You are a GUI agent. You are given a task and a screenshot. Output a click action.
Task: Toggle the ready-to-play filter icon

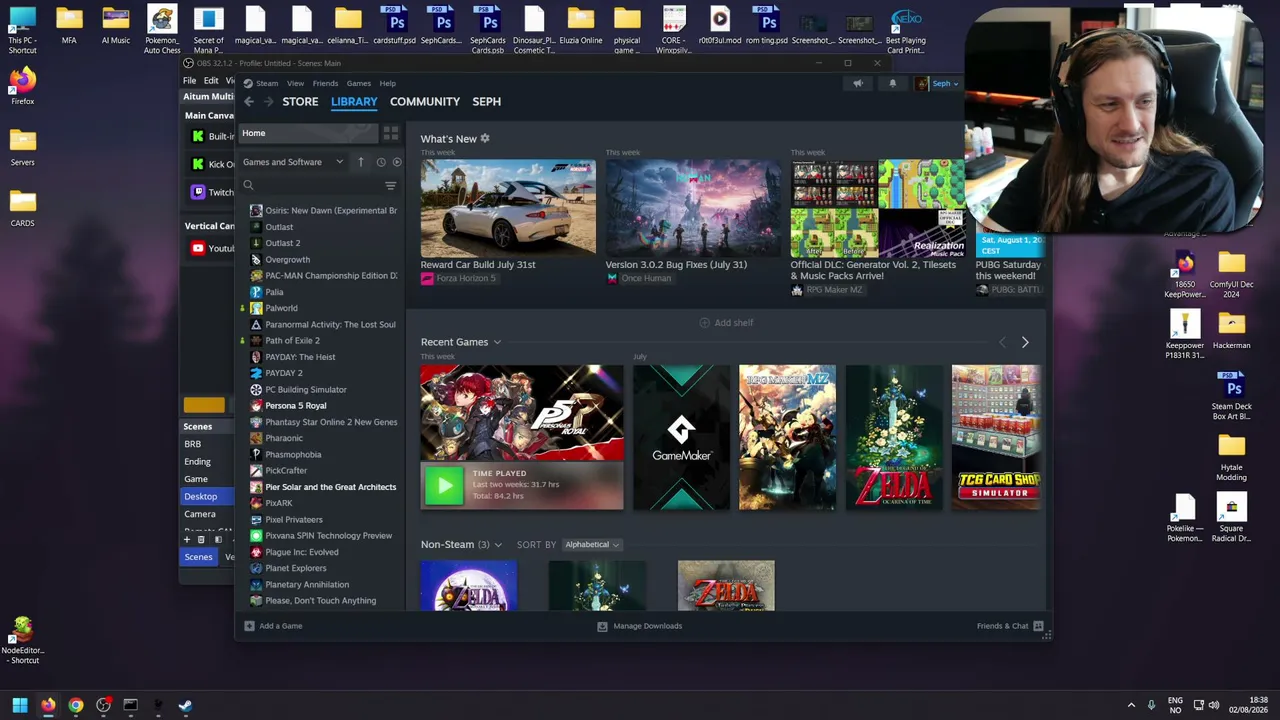pos(397,162)
